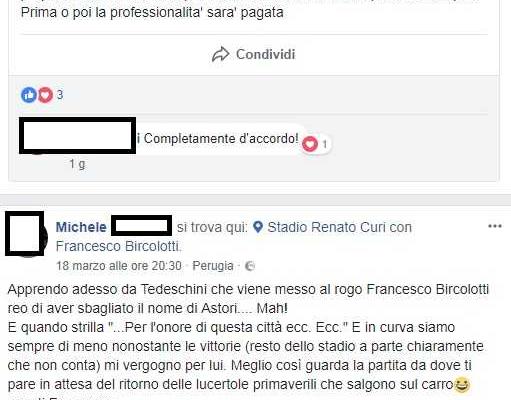Open Francesco Bircolotti tagged profile

pyautogui.click(x=118, y=246)
